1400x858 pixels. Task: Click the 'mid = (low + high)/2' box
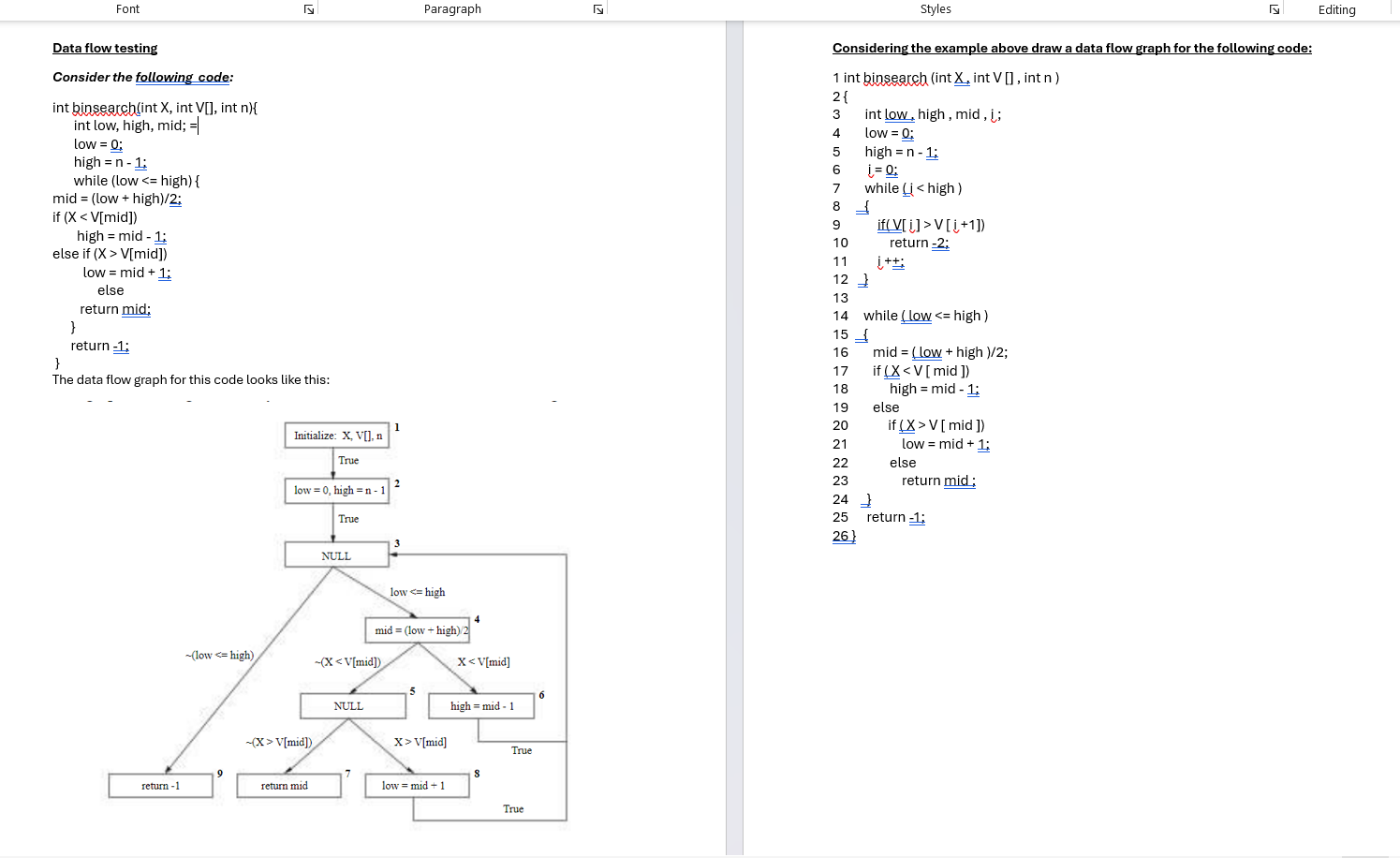[x=417, y=629]
